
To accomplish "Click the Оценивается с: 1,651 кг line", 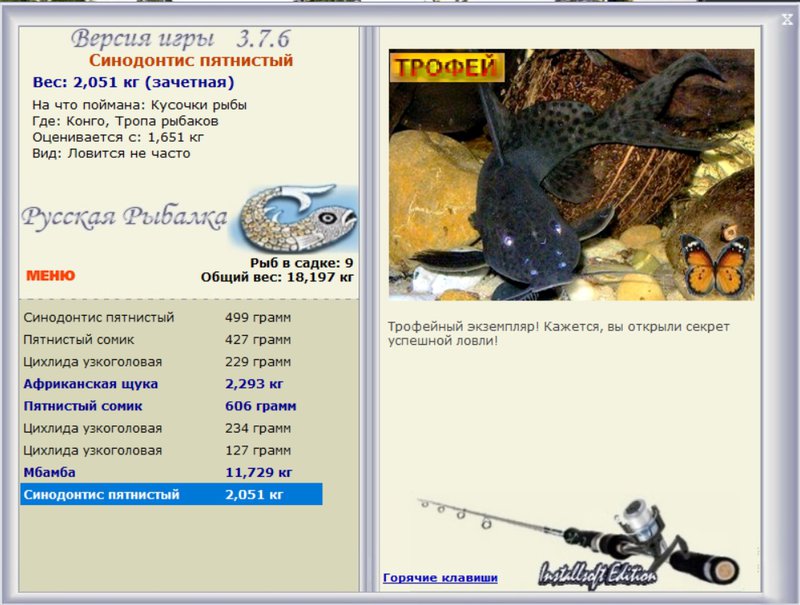I will tap(118, 137).
